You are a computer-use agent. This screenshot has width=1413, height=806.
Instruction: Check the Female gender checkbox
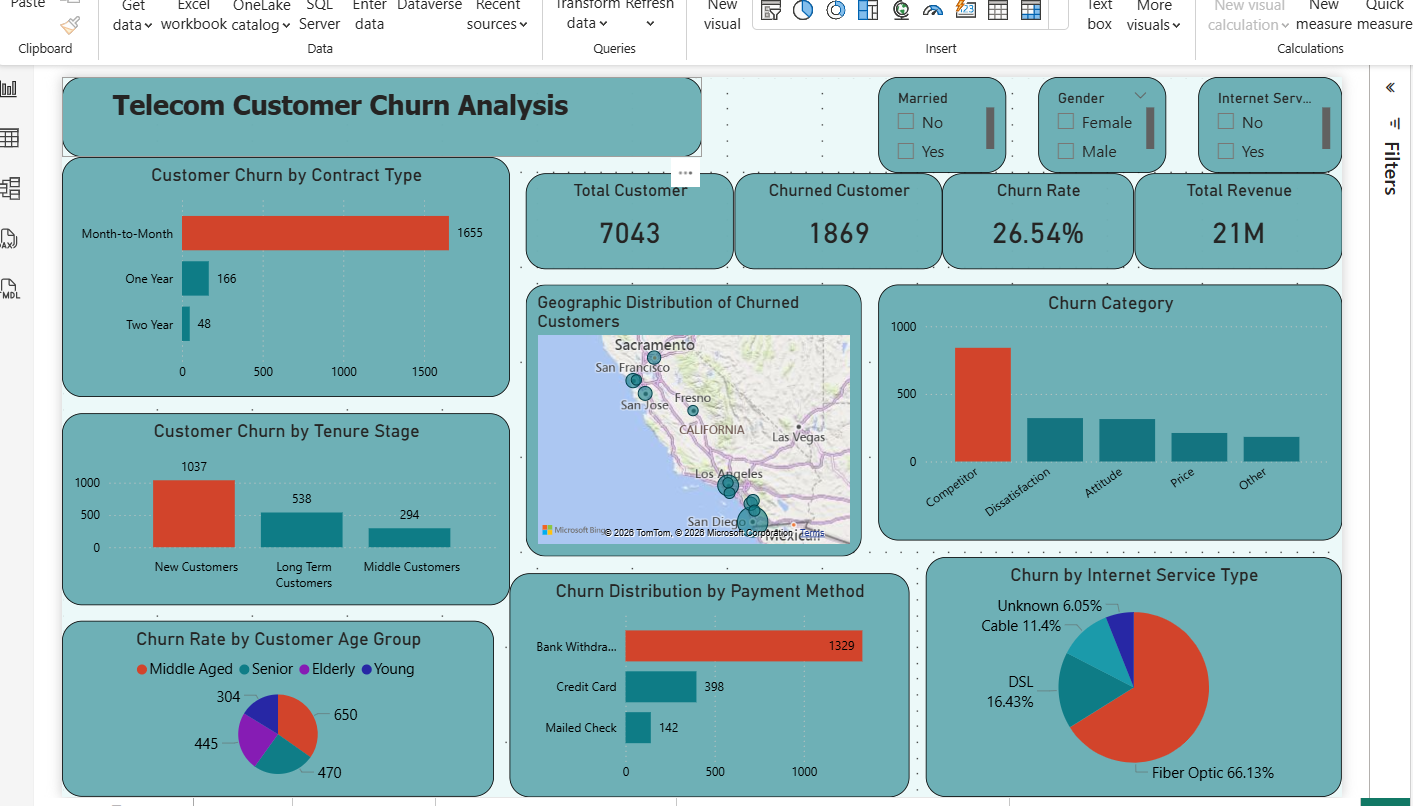click(1066, 122)
